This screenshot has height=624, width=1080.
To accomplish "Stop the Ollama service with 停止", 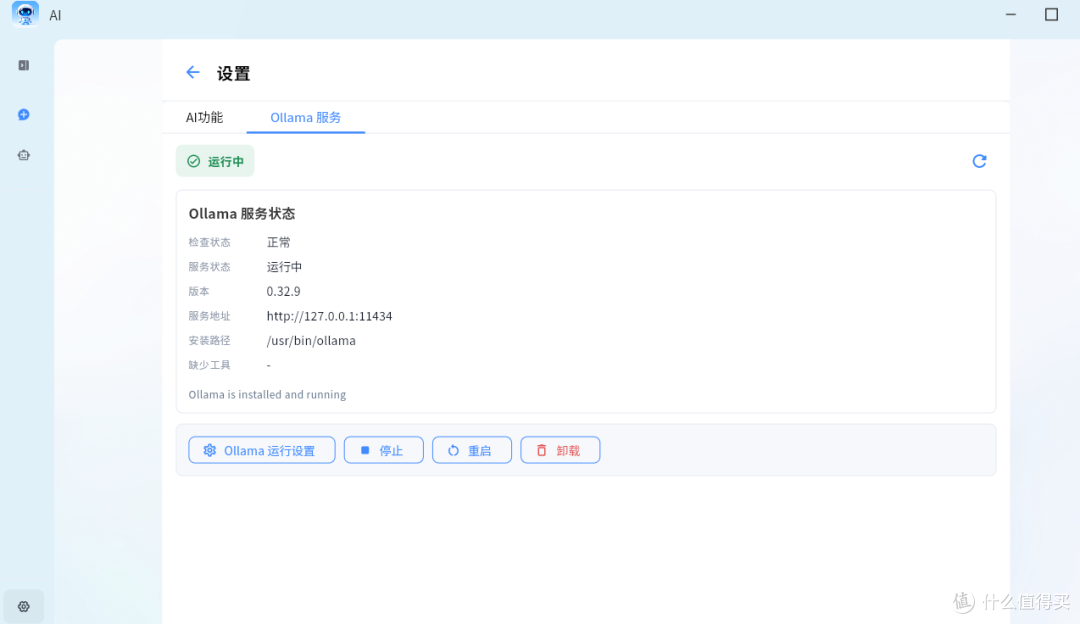I will point(384,450).
